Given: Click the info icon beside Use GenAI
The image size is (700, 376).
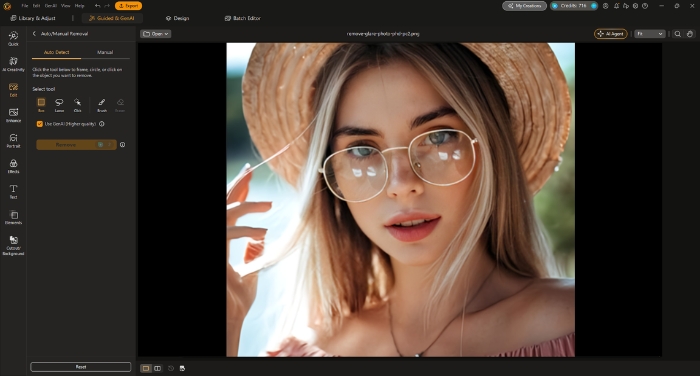Looking at the screenshot, I should click(102, 124).
